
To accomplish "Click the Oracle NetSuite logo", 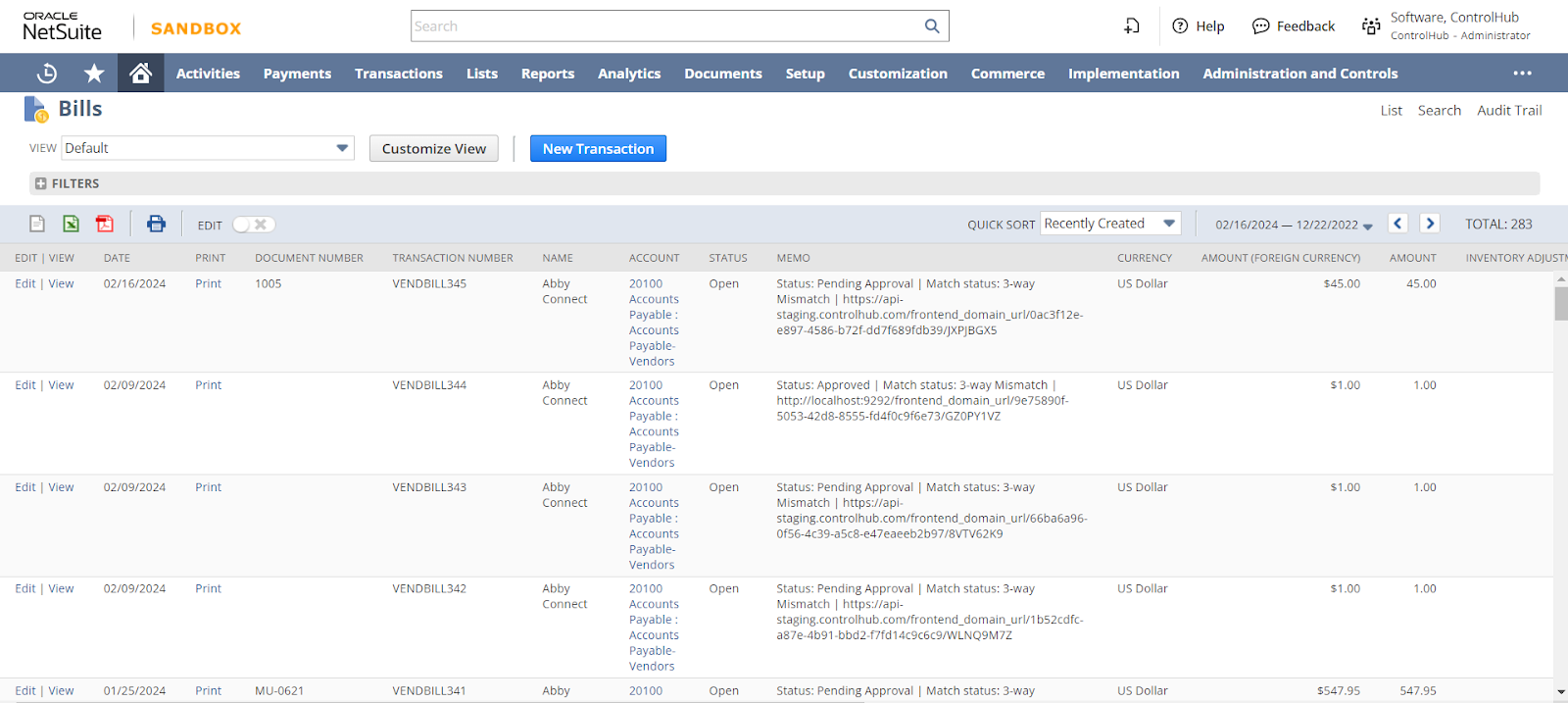I will point(63,26).
